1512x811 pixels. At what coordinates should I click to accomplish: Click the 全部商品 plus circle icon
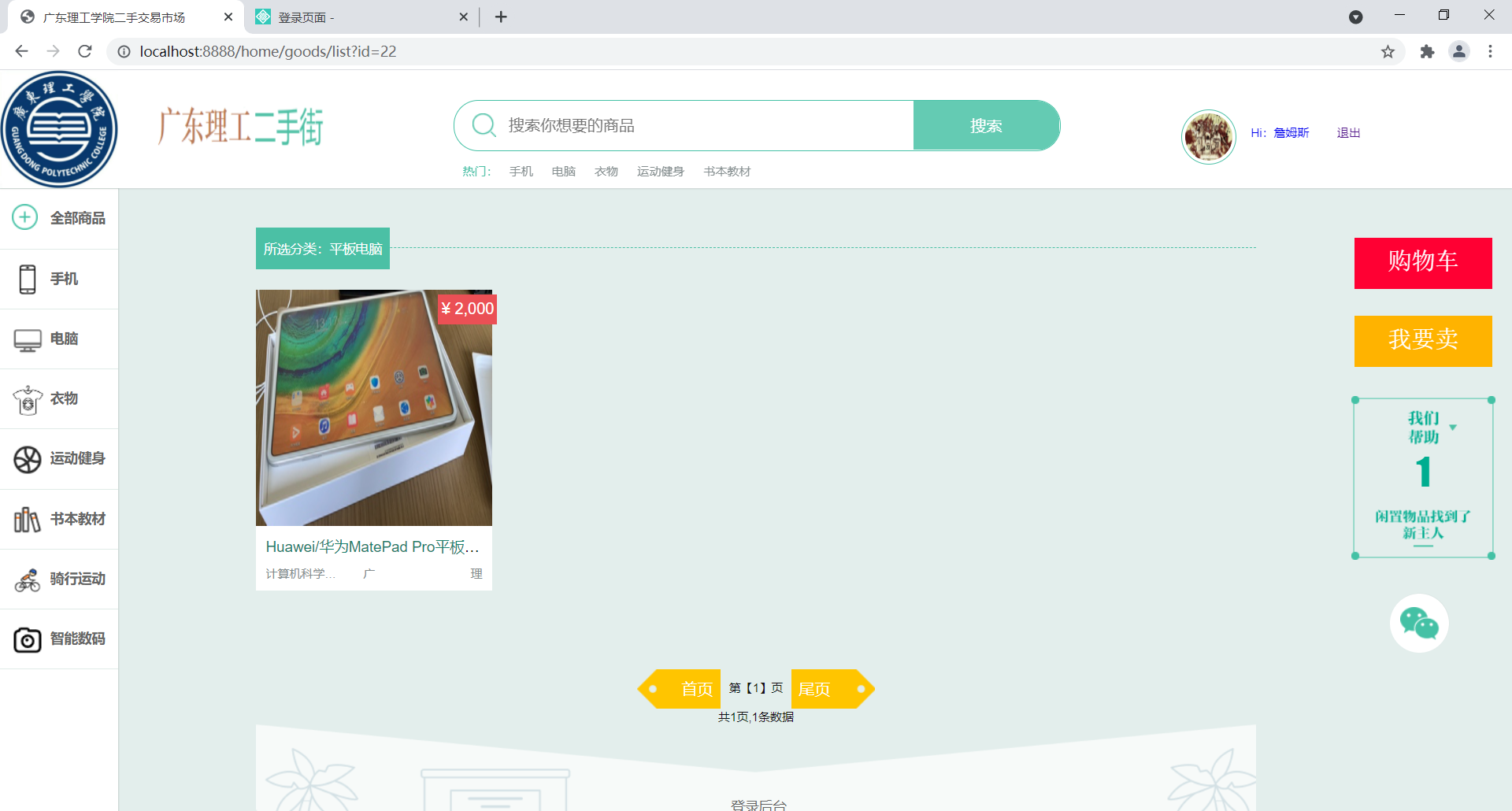25,217
